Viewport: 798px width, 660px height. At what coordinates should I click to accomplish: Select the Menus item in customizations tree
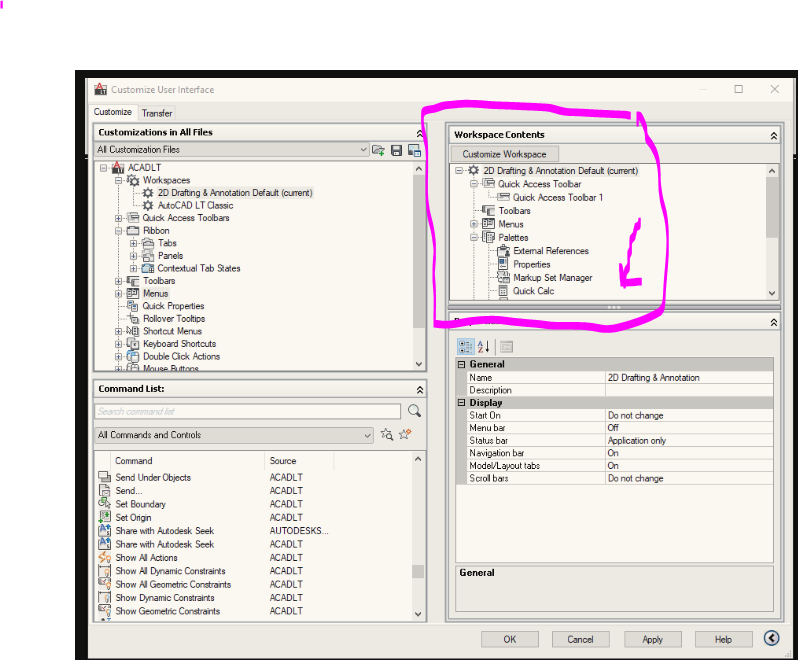point(155,294)
